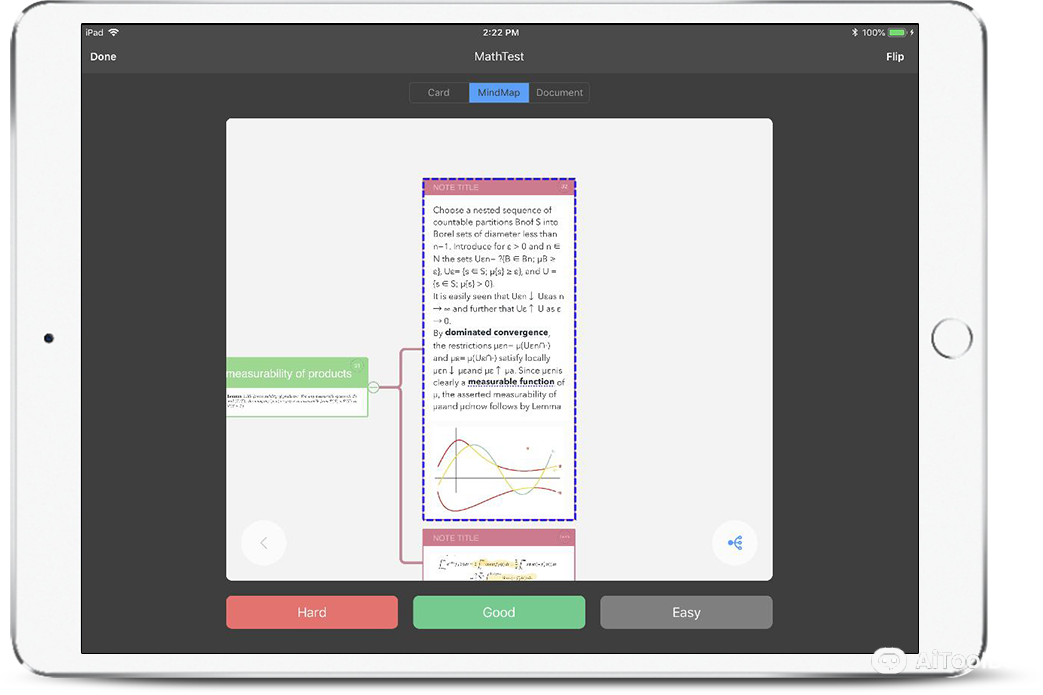The image size is (1043, 695).
Task: Open options on the lower note's title bar
Action: point(564,538)
